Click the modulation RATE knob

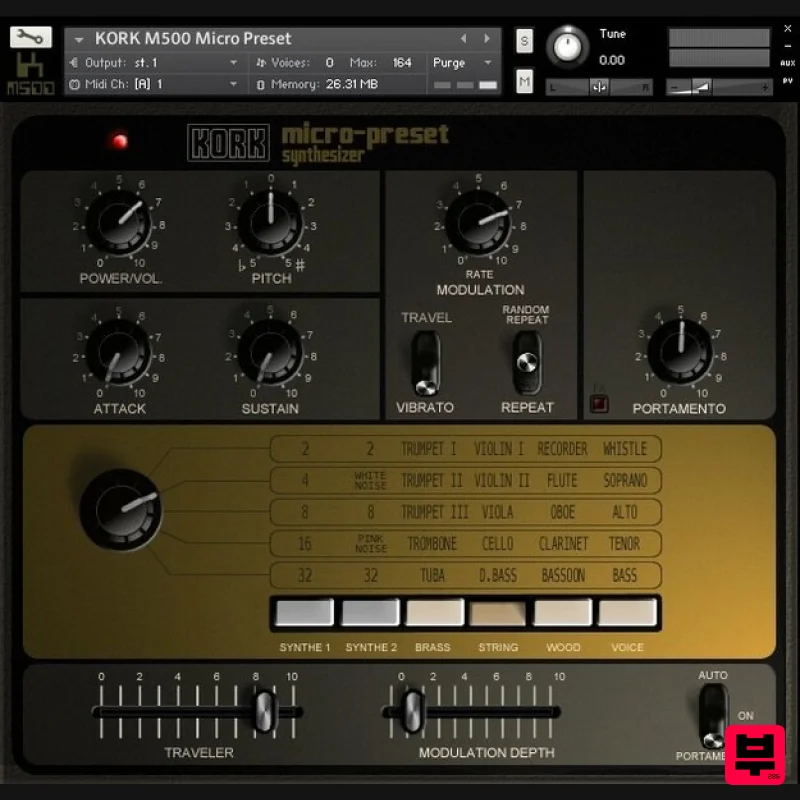pos(478,223)
